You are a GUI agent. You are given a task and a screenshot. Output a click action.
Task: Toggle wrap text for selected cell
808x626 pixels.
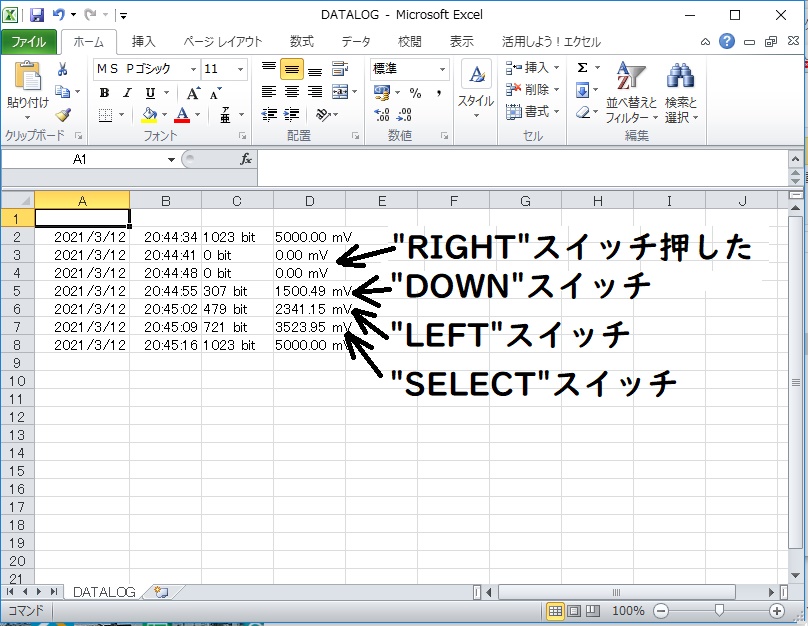point(339,68)
